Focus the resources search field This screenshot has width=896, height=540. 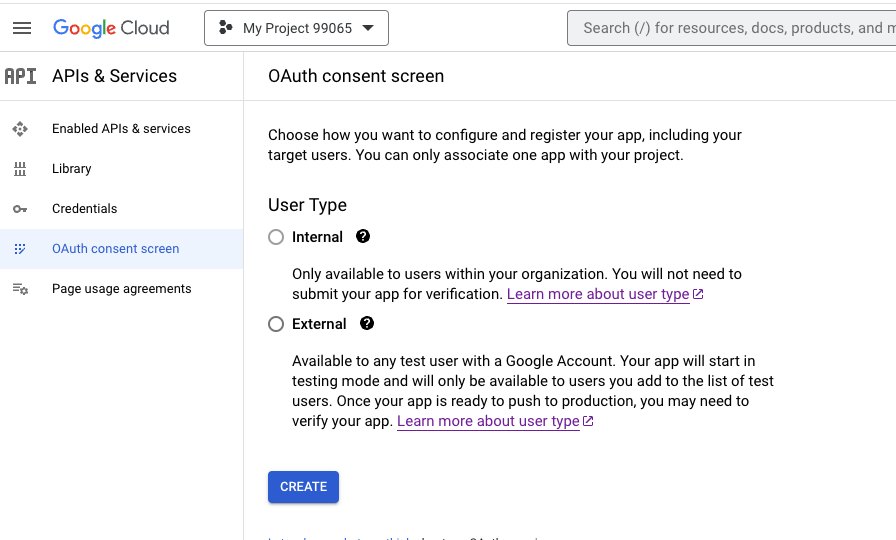click(x=731, y=28)
